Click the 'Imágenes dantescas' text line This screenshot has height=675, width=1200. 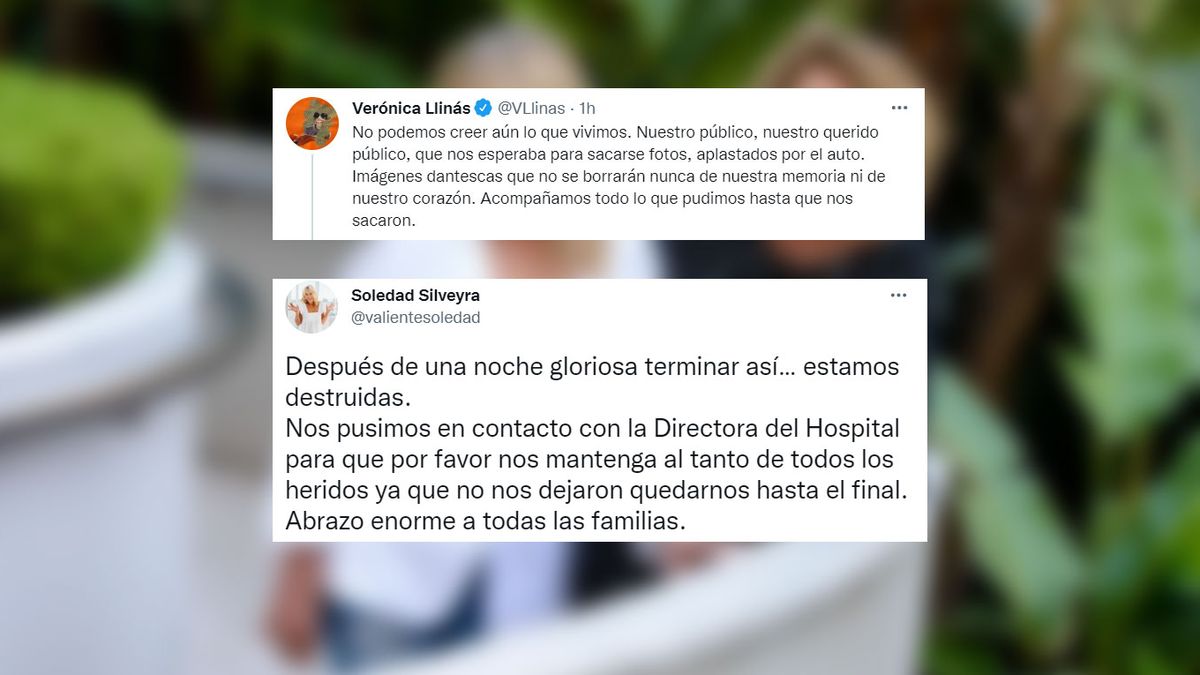click(x=619, y=177)
